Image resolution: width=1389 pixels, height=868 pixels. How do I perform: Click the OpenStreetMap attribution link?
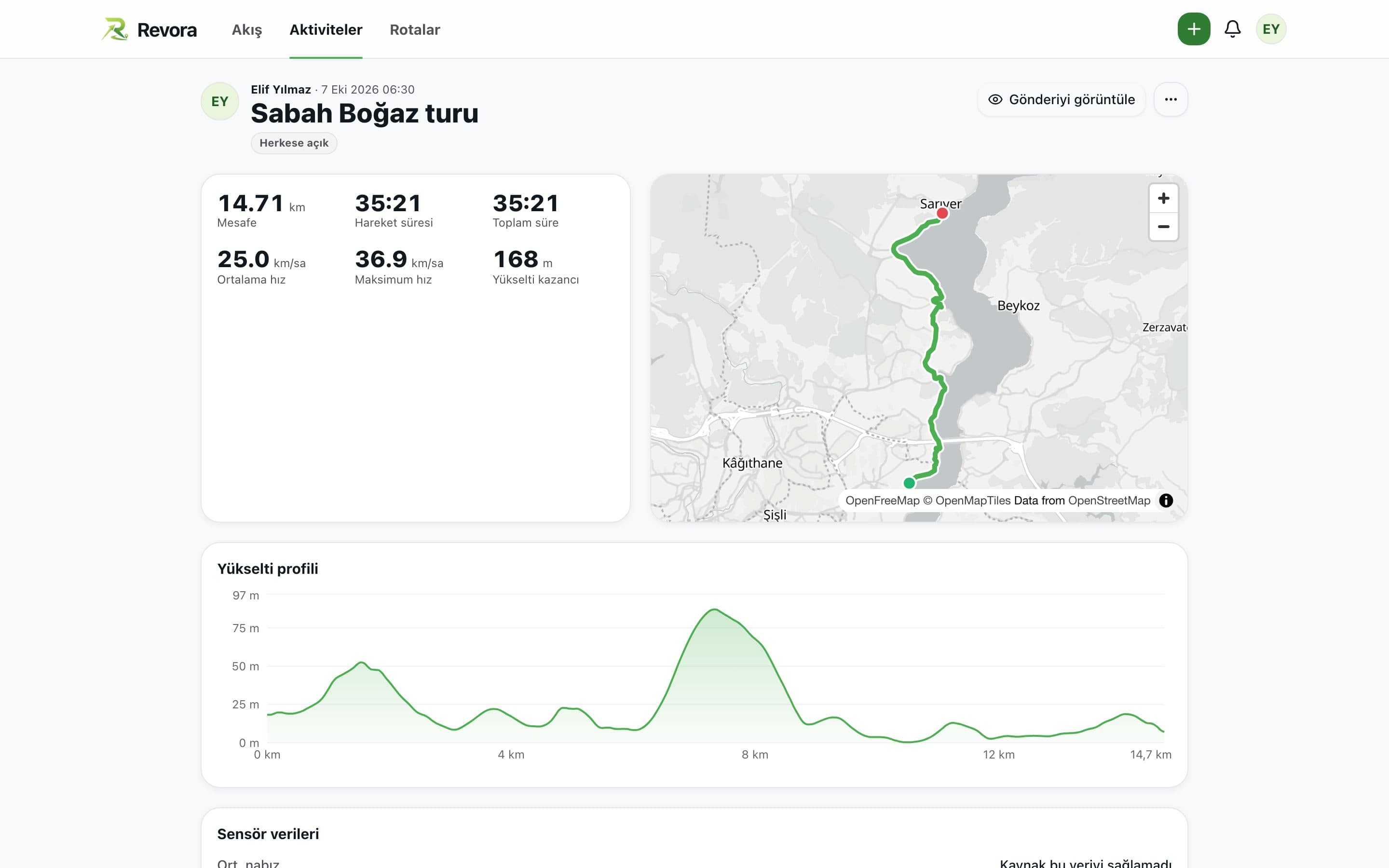click(1109, 501)
